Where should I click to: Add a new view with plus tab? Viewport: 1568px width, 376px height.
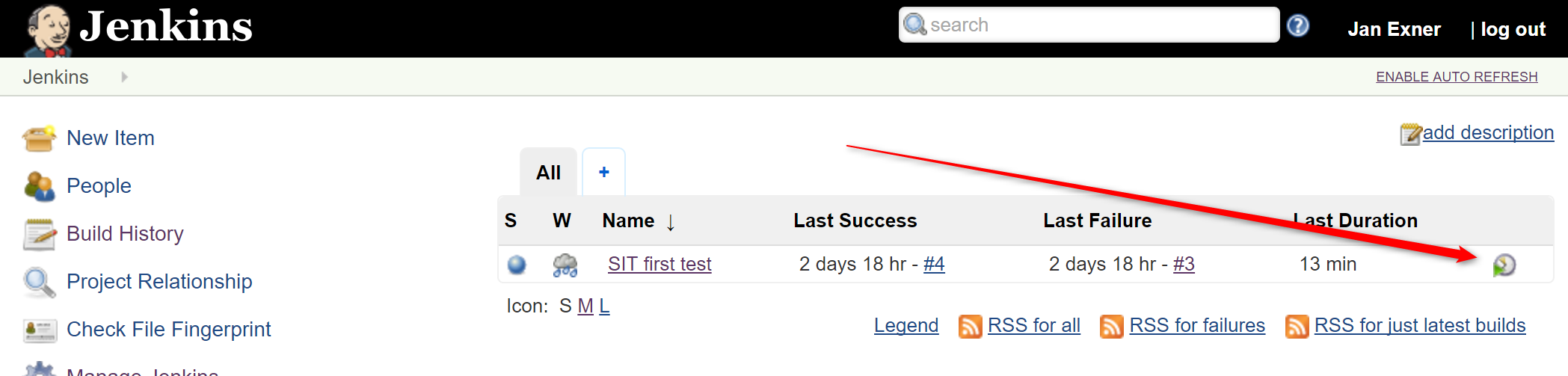pyautogui.click(x=604, y=173)
